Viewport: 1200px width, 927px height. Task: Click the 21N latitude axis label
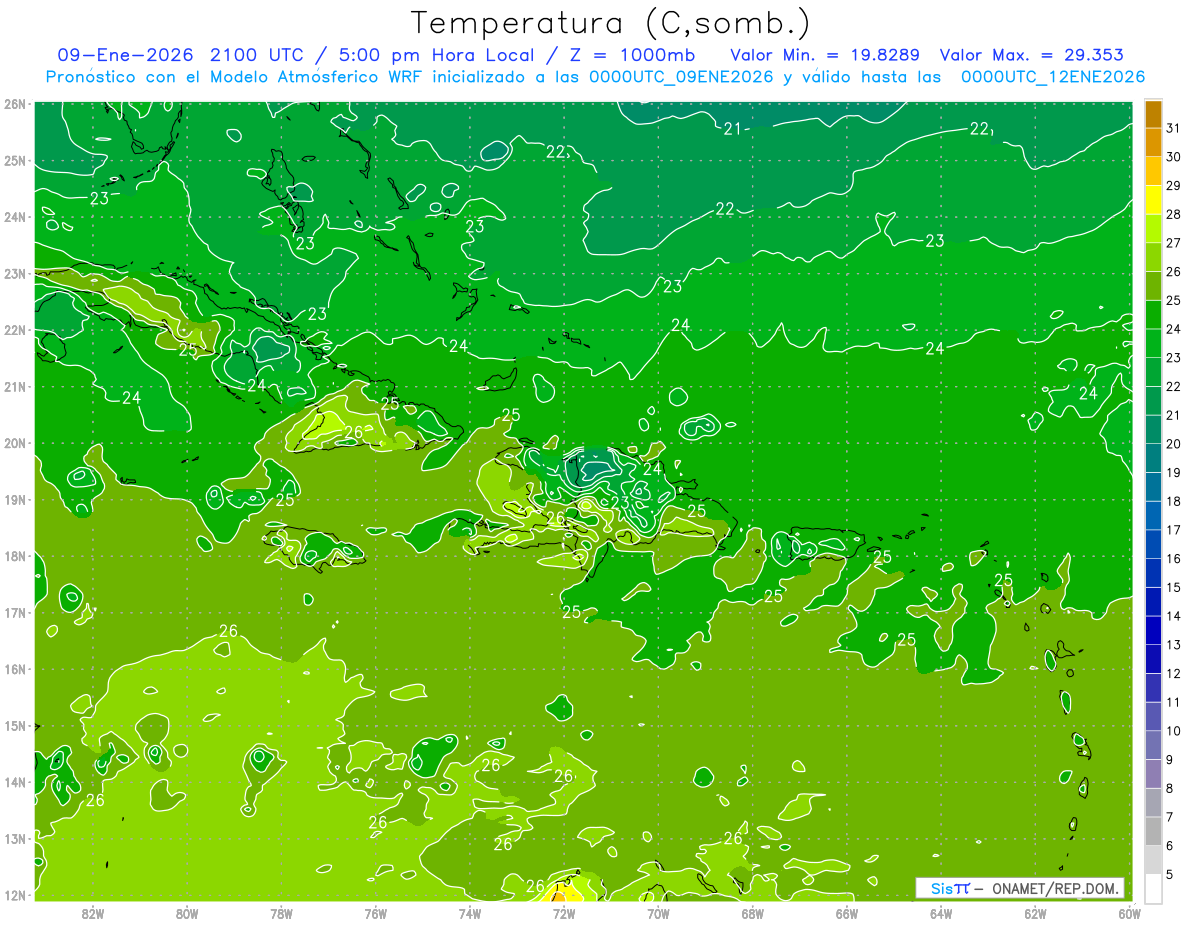click(x=15, y=386)
